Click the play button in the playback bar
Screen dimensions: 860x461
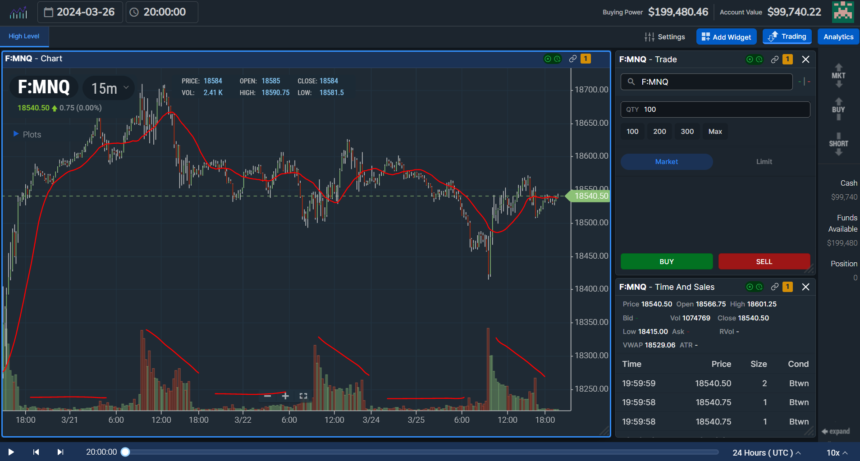coord(11,452)
